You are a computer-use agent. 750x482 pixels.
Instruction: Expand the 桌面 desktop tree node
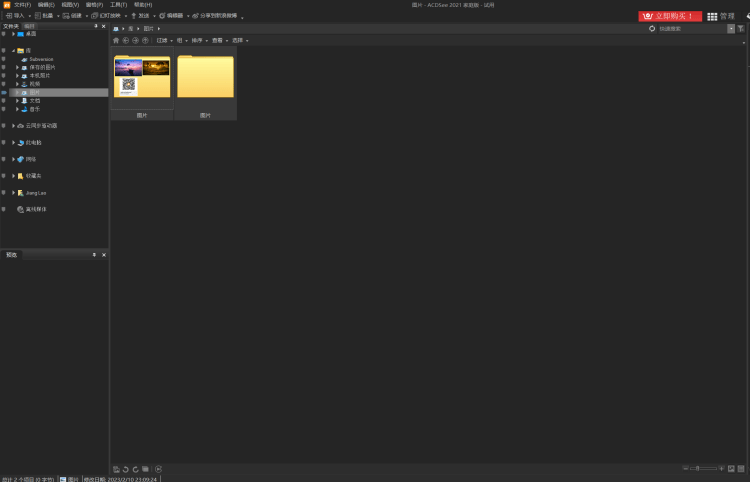point(13,34)
